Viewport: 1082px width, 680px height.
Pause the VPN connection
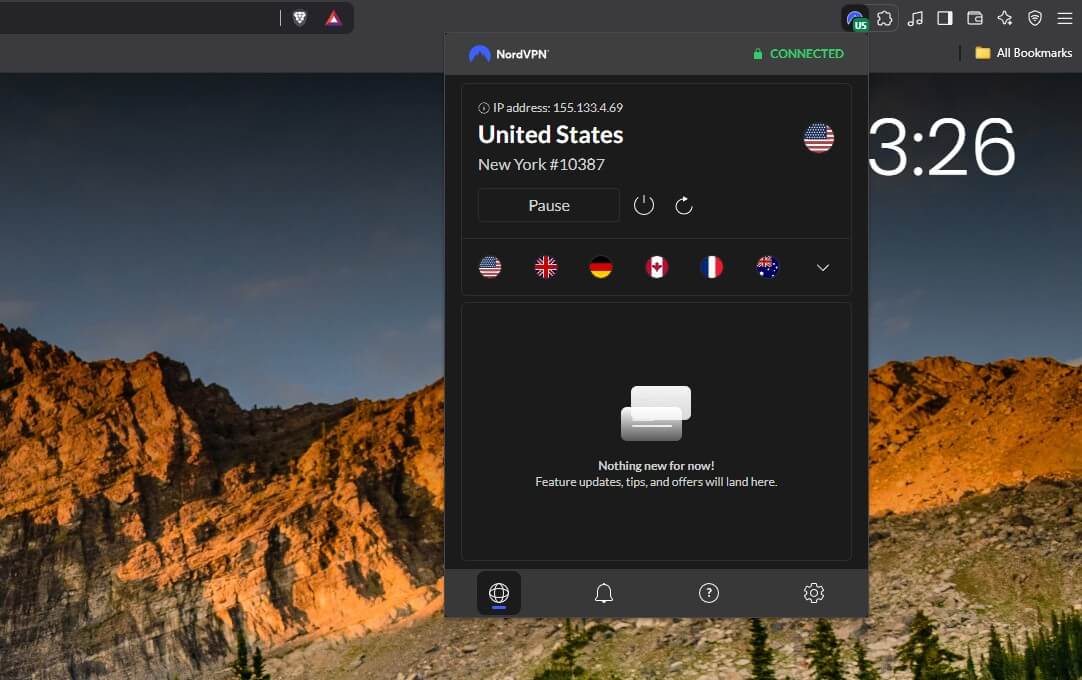pos(548,204)
